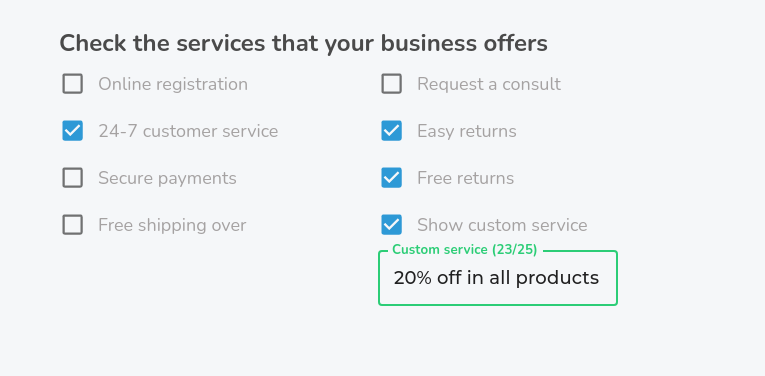Viewport: 765px width, 376px height.
Task: Click the Show custom service label
Action: [x=502, y=225]
